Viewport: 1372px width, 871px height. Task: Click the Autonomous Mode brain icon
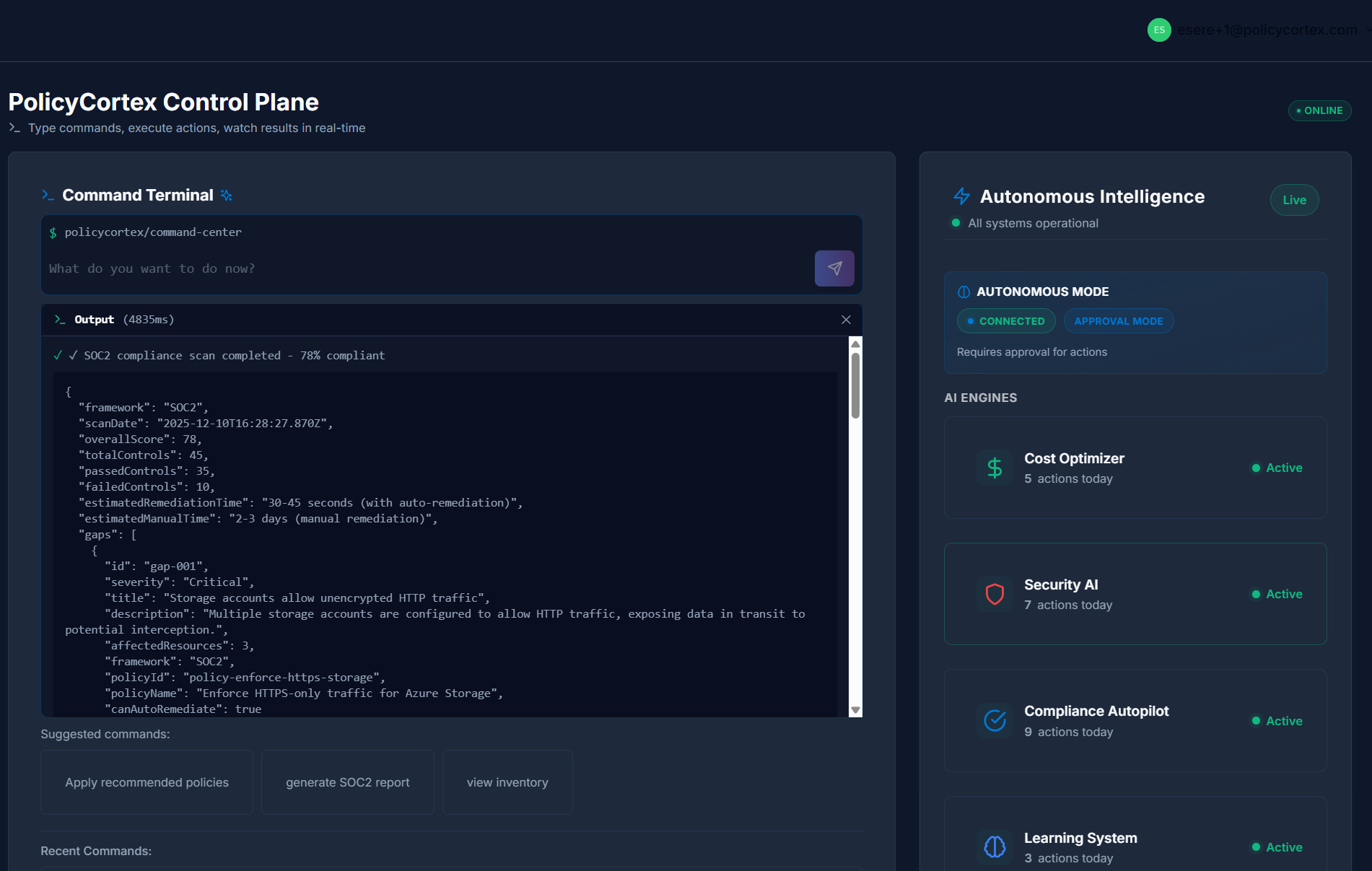[964, 292]
